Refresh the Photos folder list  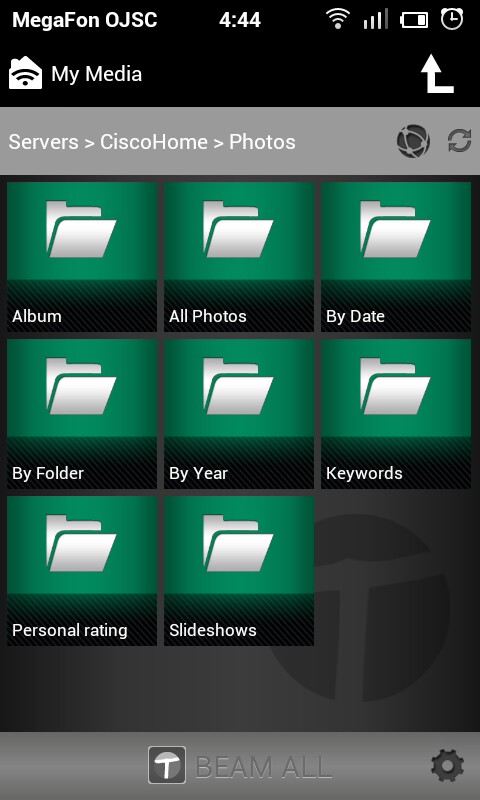click(x=460, y=141)
